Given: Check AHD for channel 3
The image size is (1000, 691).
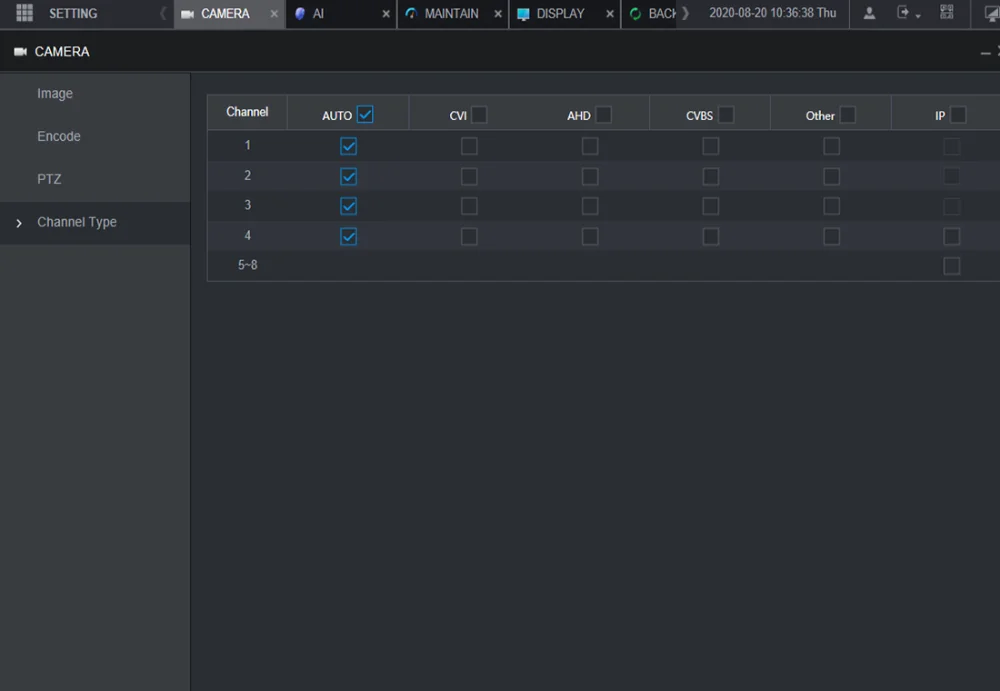Looking at the screenshot, I should pyautogui.click(x=590, y=206).
